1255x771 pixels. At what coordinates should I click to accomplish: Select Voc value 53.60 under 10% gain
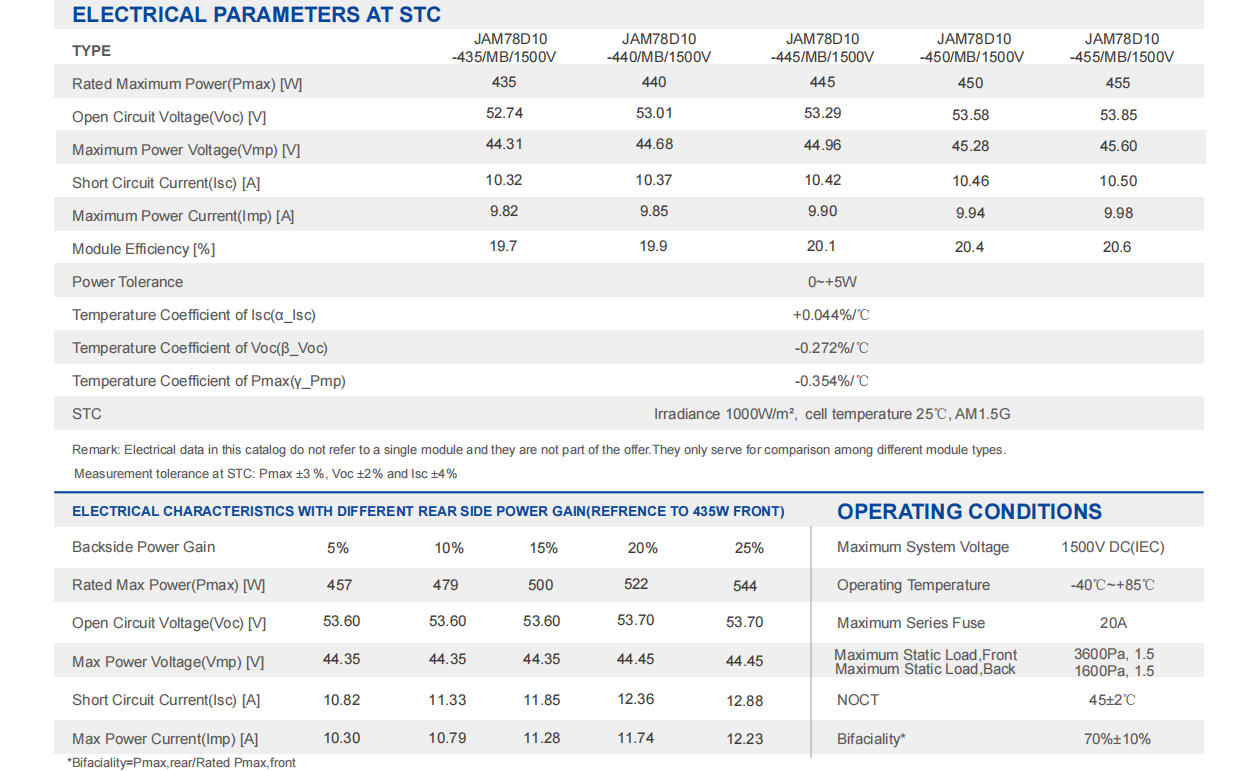pyautogui.click(x=448, y=621)
